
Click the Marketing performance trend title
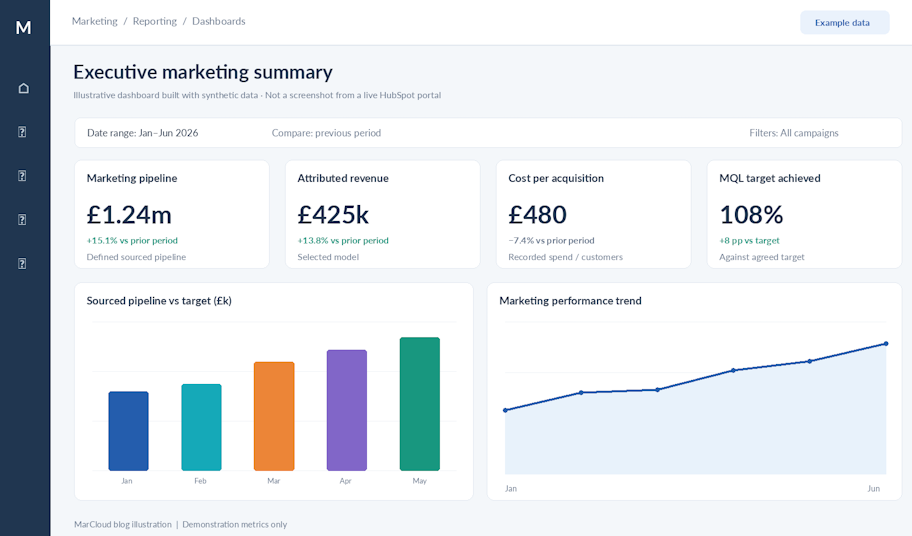click(x=570, y=301)
